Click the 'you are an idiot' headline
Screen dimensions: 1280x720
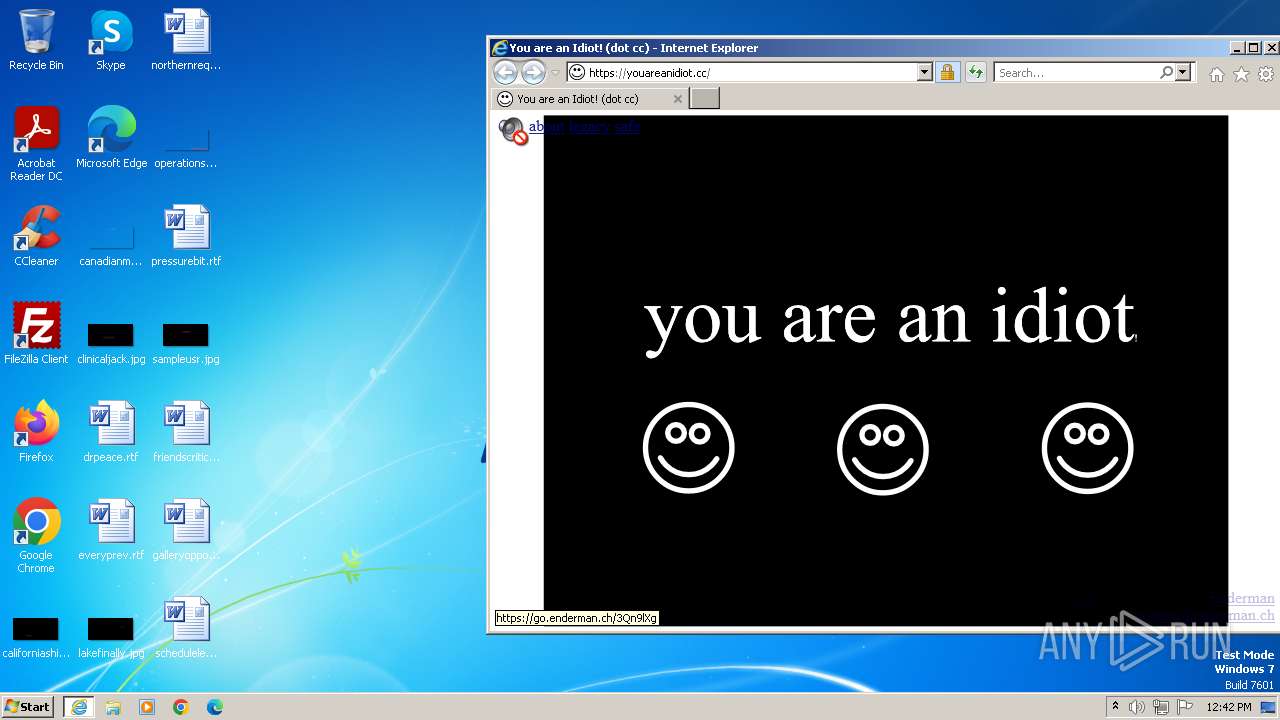point(889,319)
